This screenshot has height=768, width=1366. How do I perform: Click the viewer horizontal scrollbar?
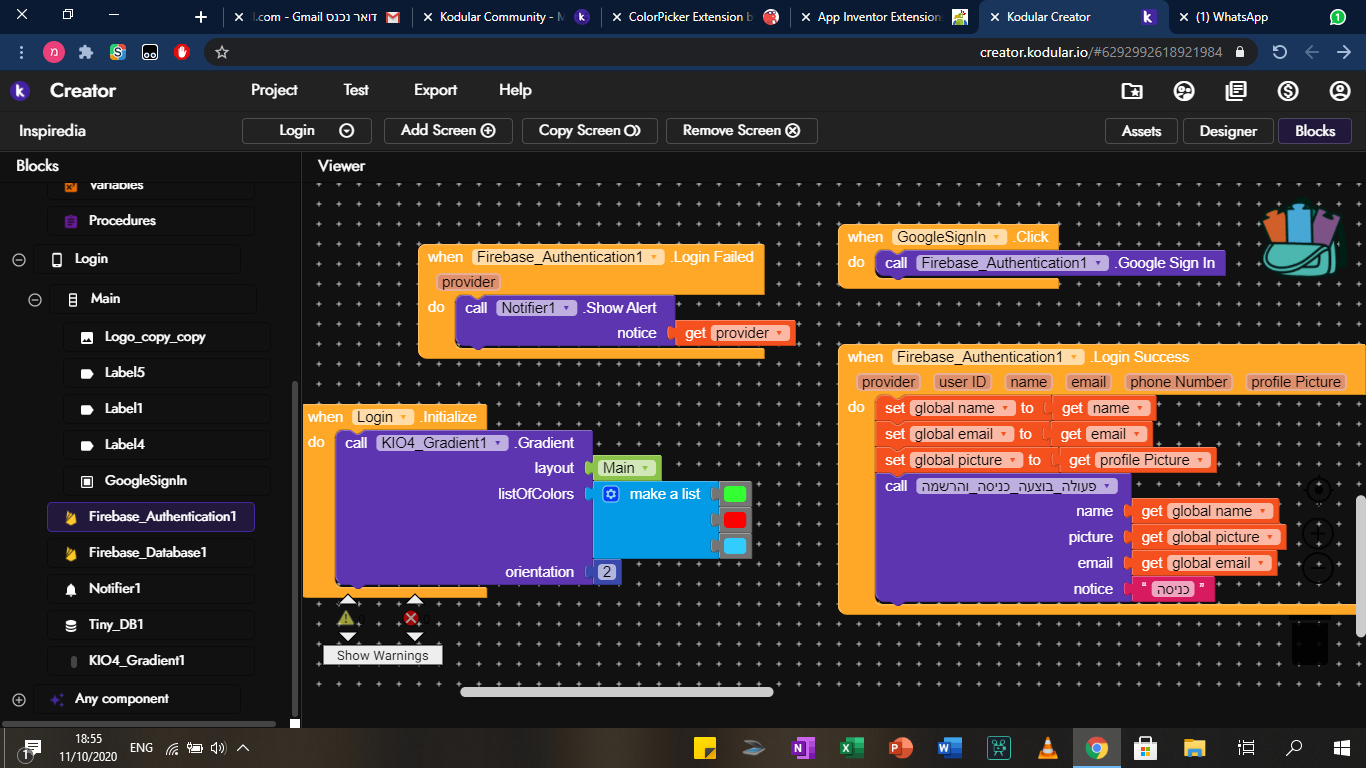[x=616, y=691]
